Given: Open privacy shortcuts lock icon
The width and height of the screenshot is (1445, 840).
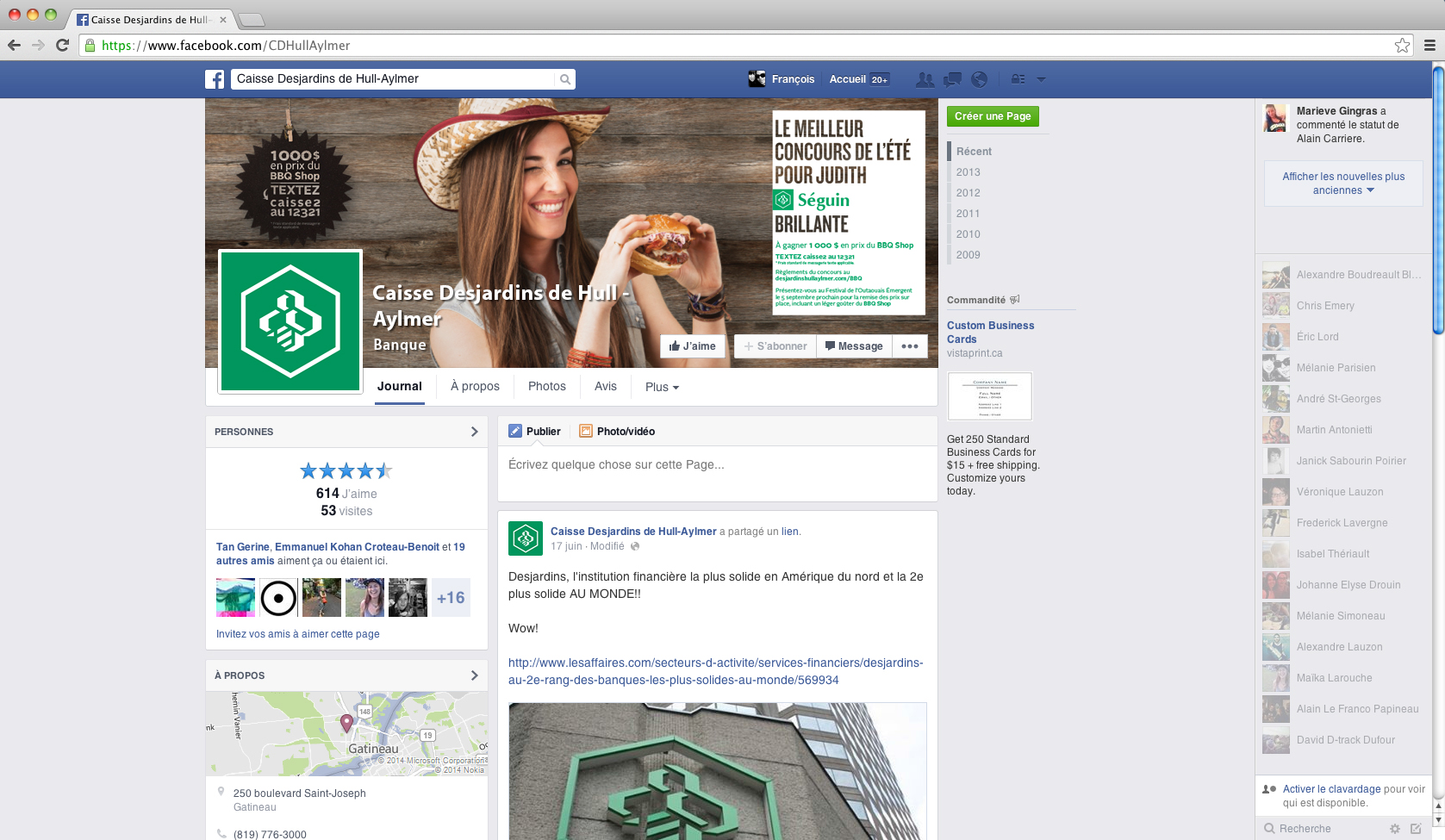Looking at the screenshot, I should point(1018,79).
